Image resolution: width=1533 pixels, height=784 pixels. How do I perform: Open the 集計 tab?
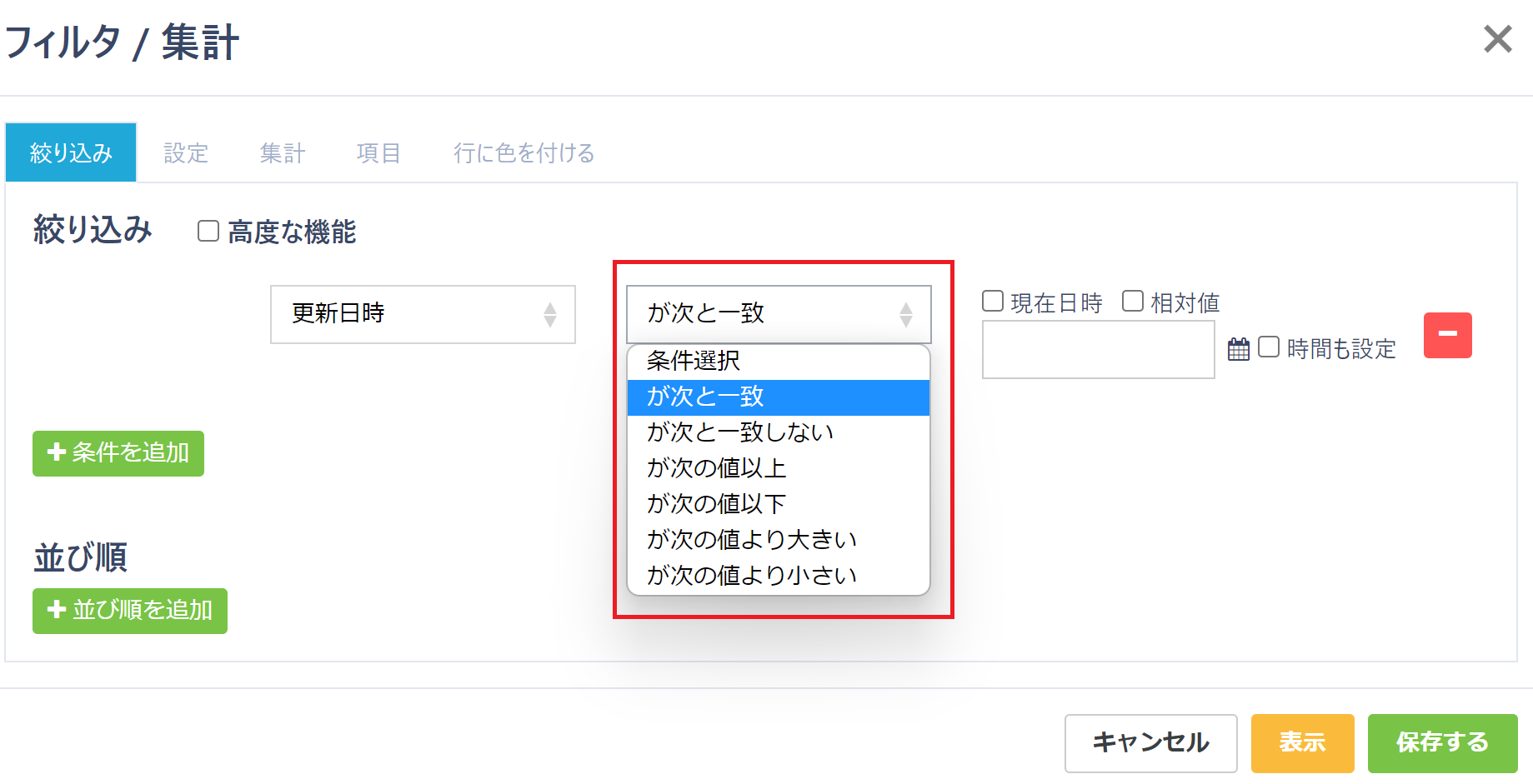click(x=283, y=152)
